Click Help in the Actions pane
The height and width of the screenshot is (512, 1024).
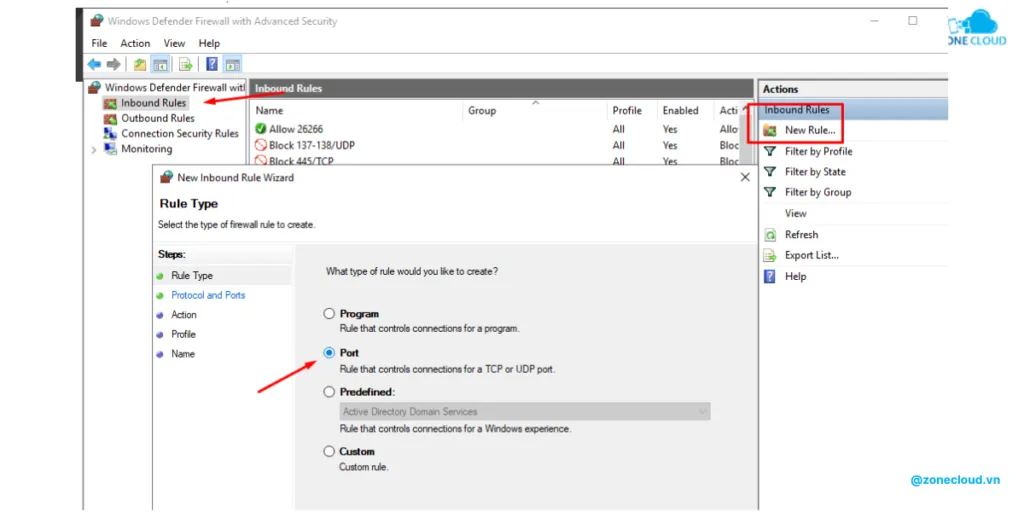[795, 276]
